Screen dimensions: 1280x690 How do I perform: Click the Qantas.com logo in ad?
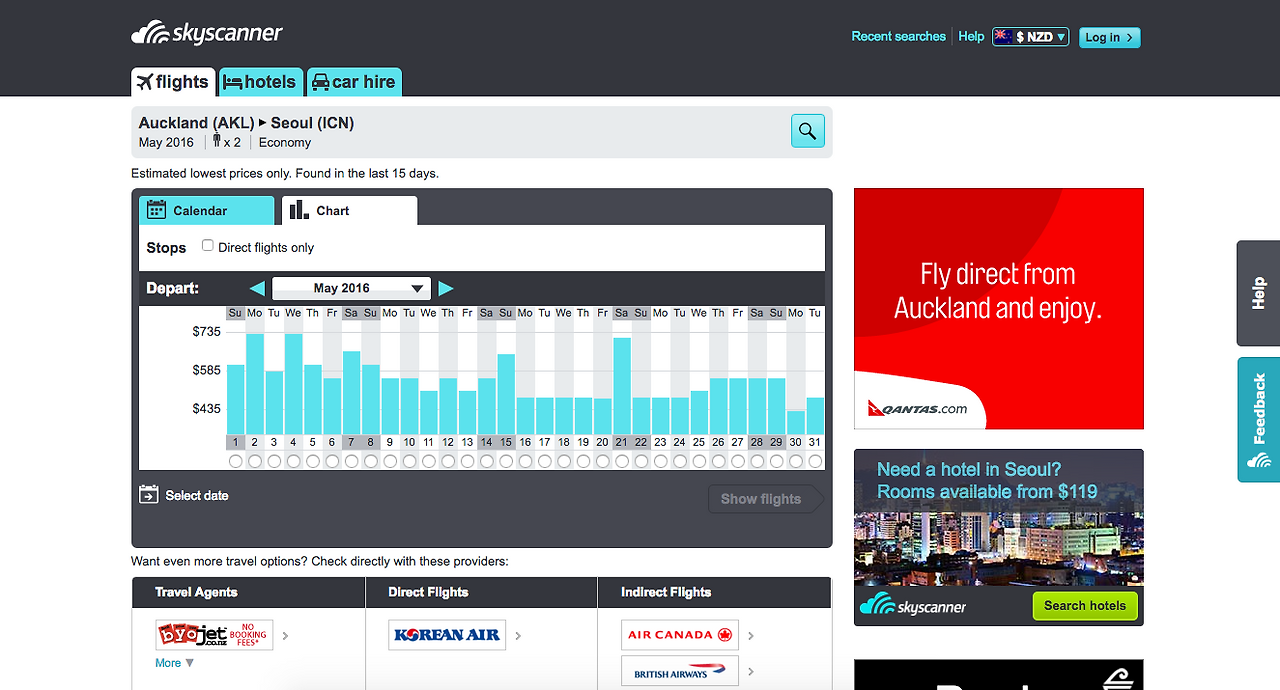point(918,408)
